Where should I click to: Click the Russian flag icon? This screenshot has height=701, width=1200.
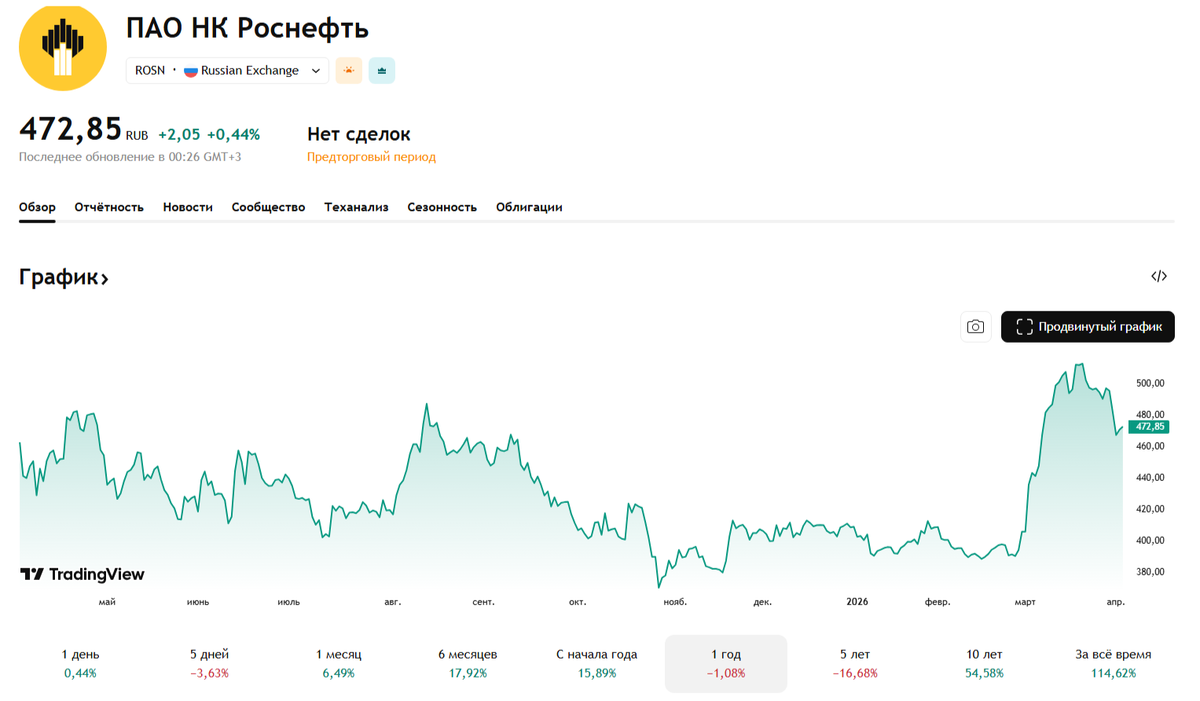click(190, 70)
